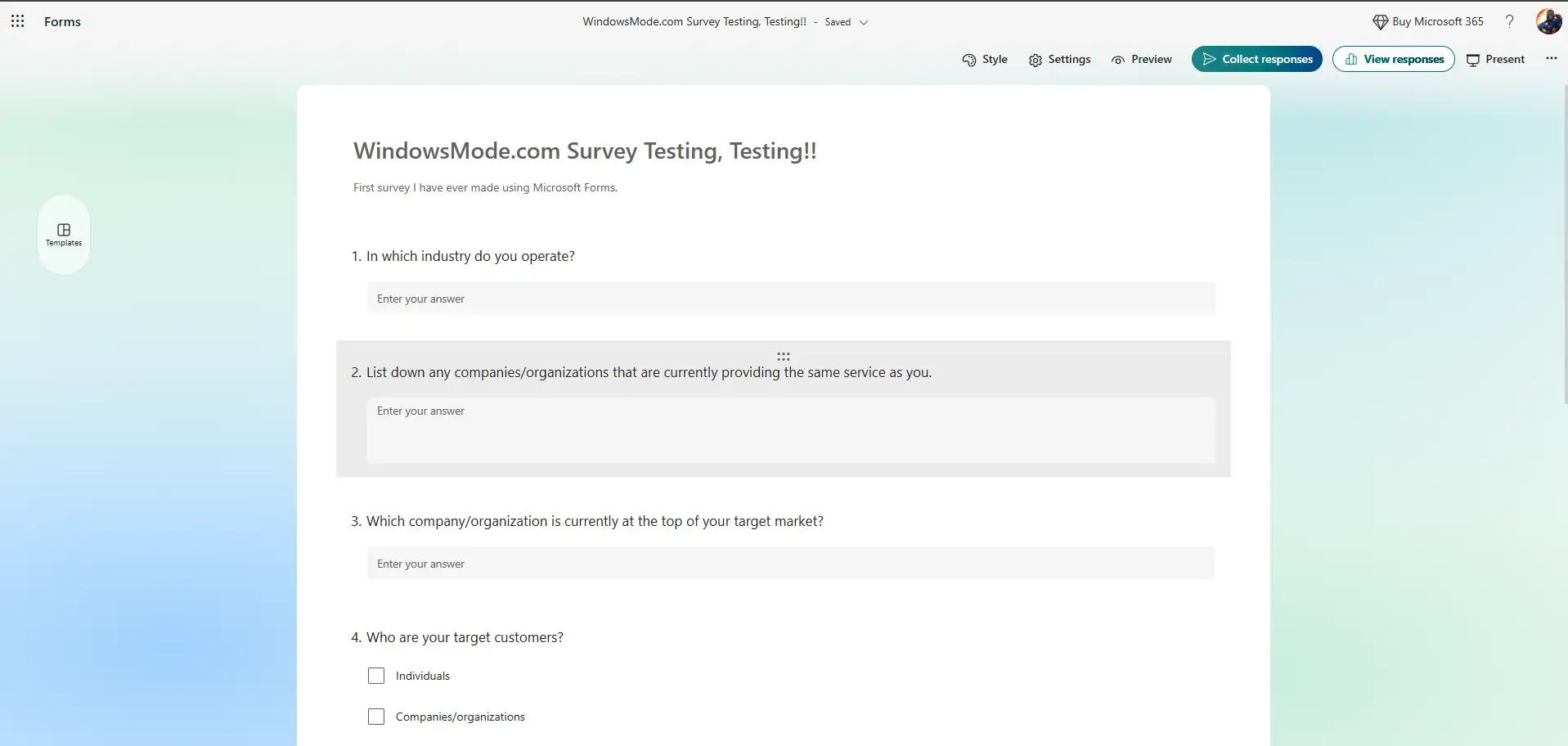This screenshot has width=1568, height=746.
Task: Click View responses button
Action: [x=1393, y=59]
